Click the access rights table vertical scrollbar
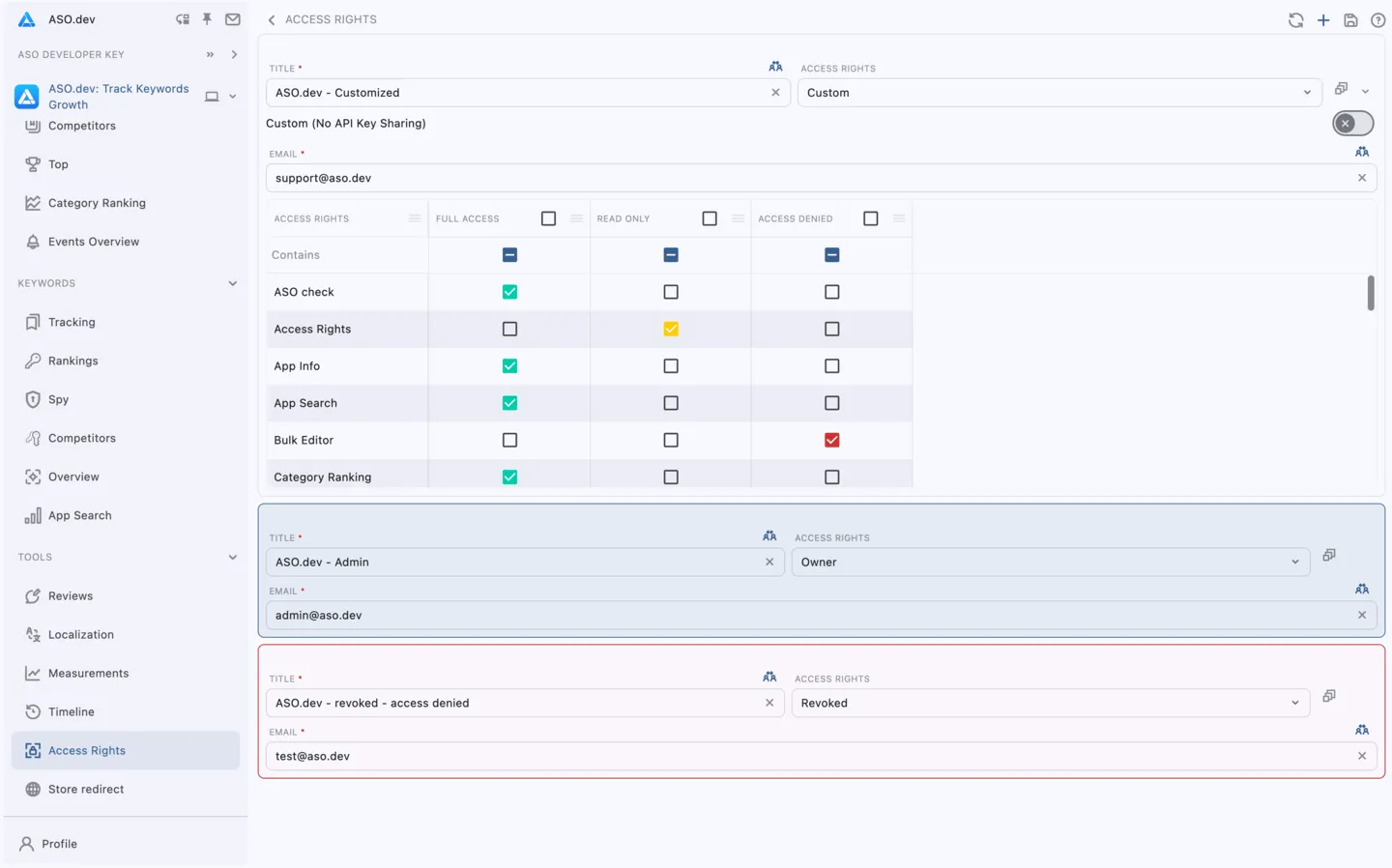This screenshot has width=1392, height=868. tap(1370, 293)
